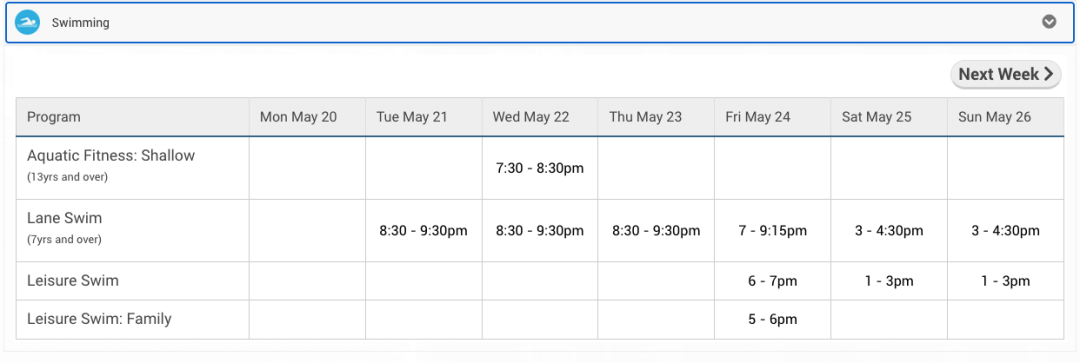Select Friday 7 - 9:15pm Lane Swim slot
Image resolution: width=1080 pixels, height=363 pixels.
click(x=773, y=231)
